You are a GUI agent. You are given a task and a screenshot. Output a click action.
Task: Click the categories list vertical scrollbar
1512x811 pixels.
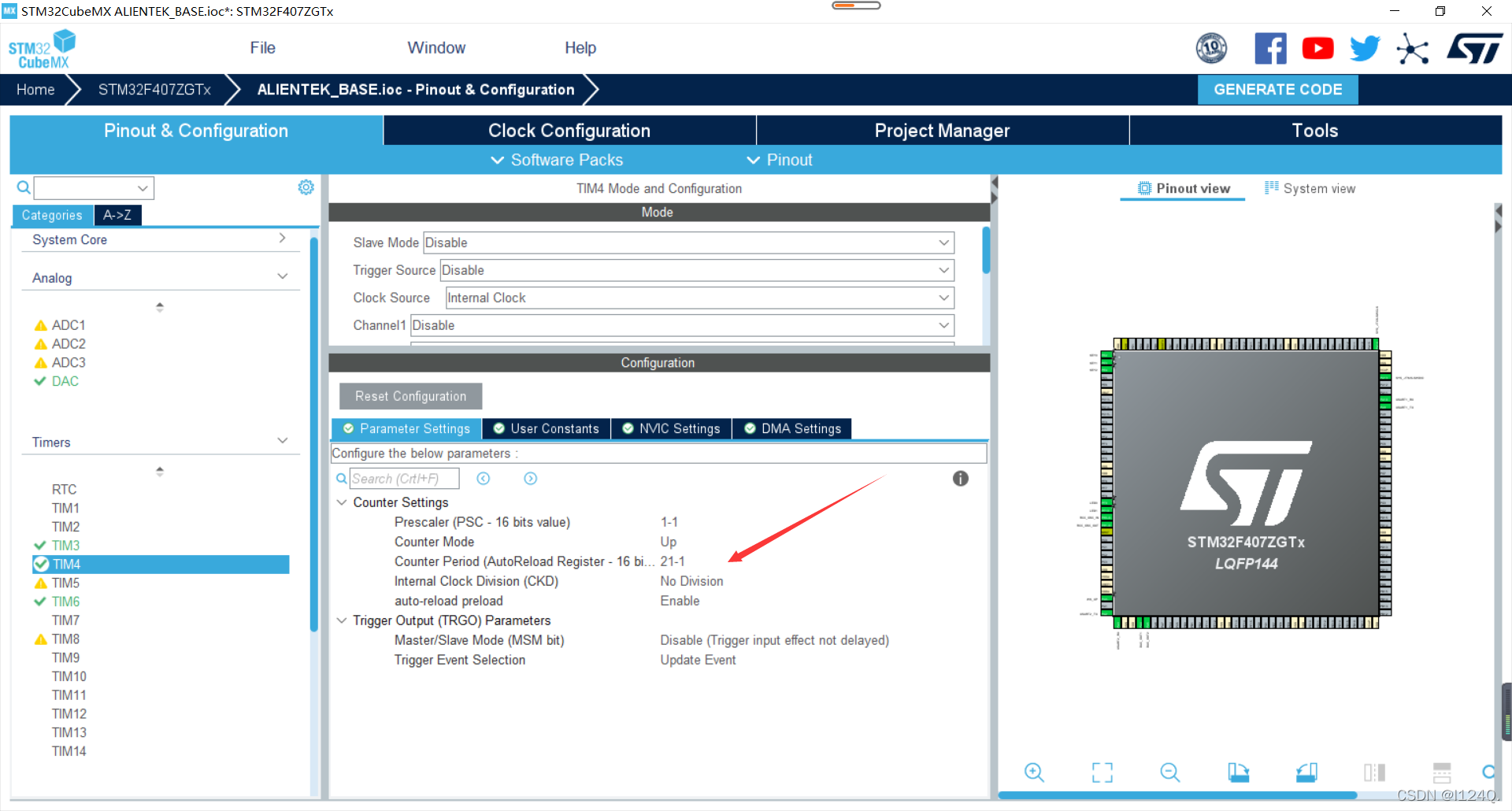click(314, 433)
